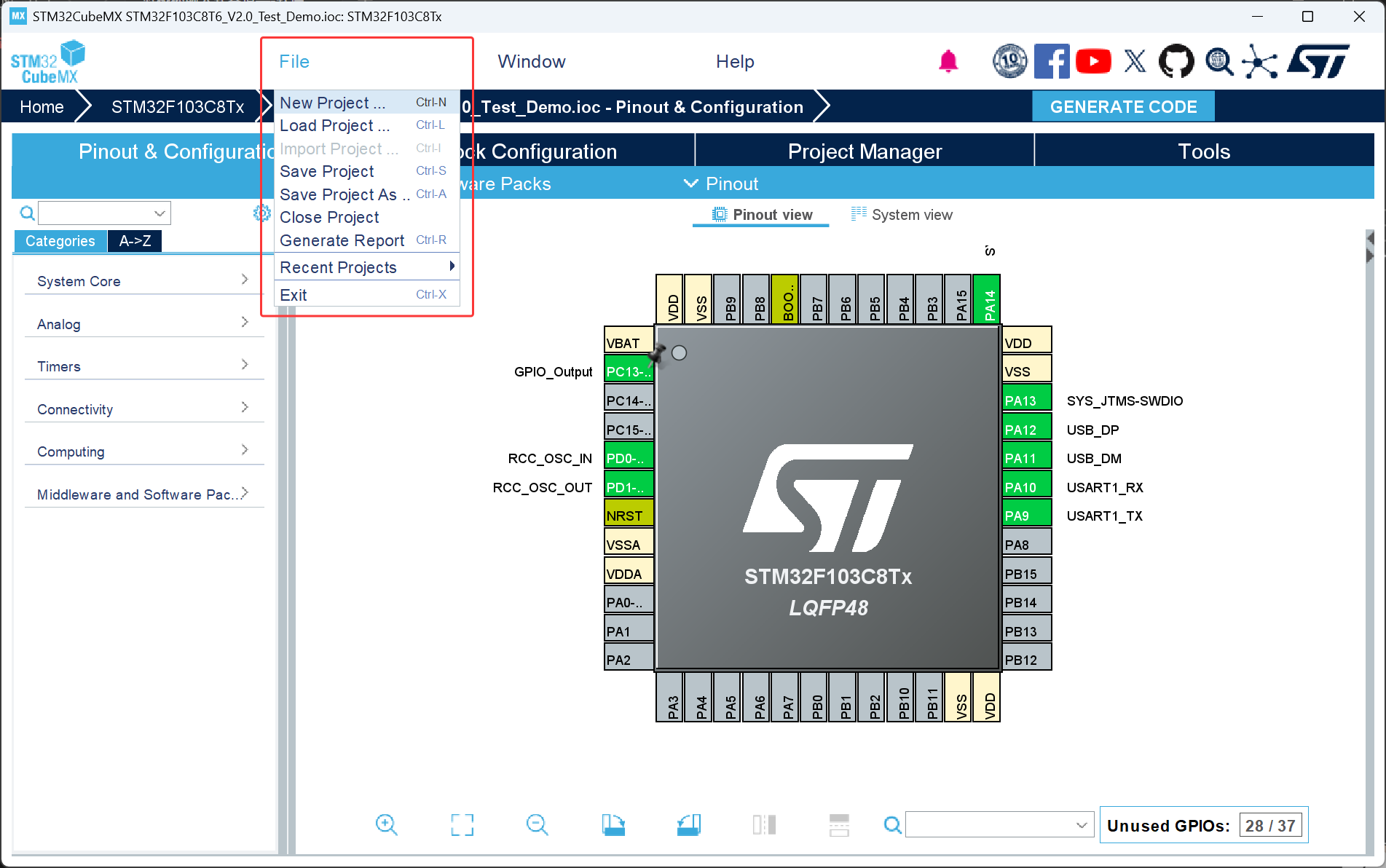Click STM32F103C8Tx breadcrumb
The width and height of the screenshot is (1386, 868).
[x=178, y=107]
